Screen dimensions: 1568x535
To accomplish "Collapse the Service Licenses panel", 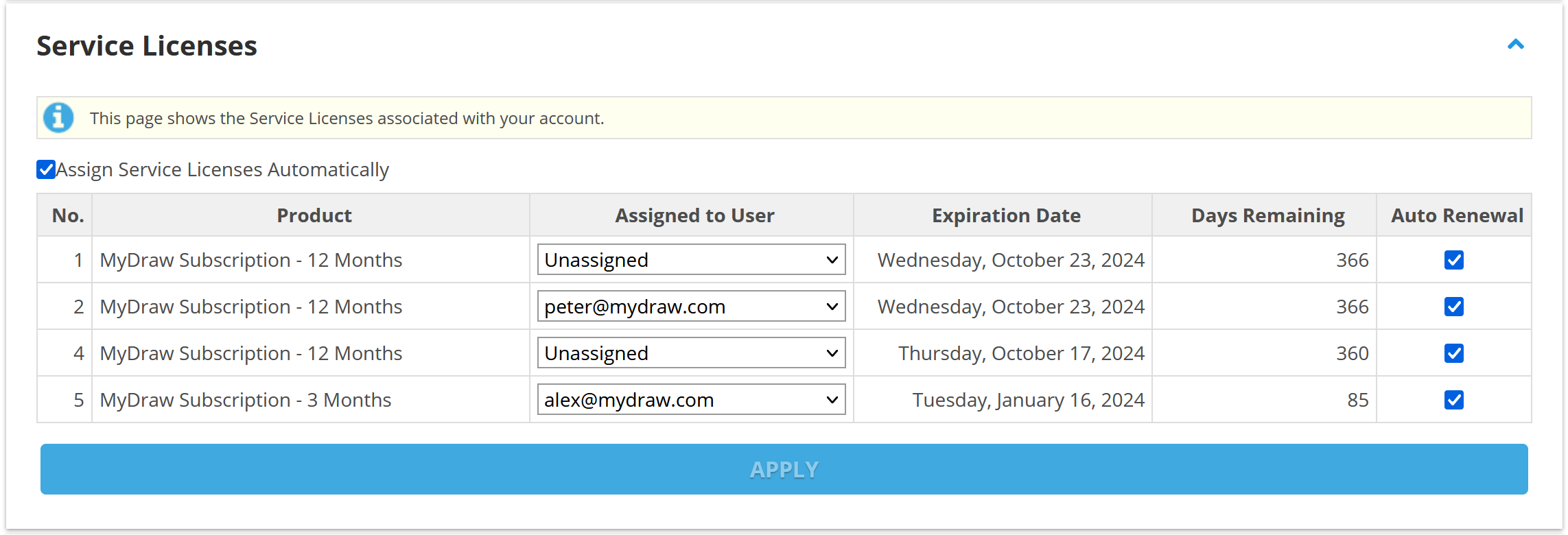I will coord(1515,45).
